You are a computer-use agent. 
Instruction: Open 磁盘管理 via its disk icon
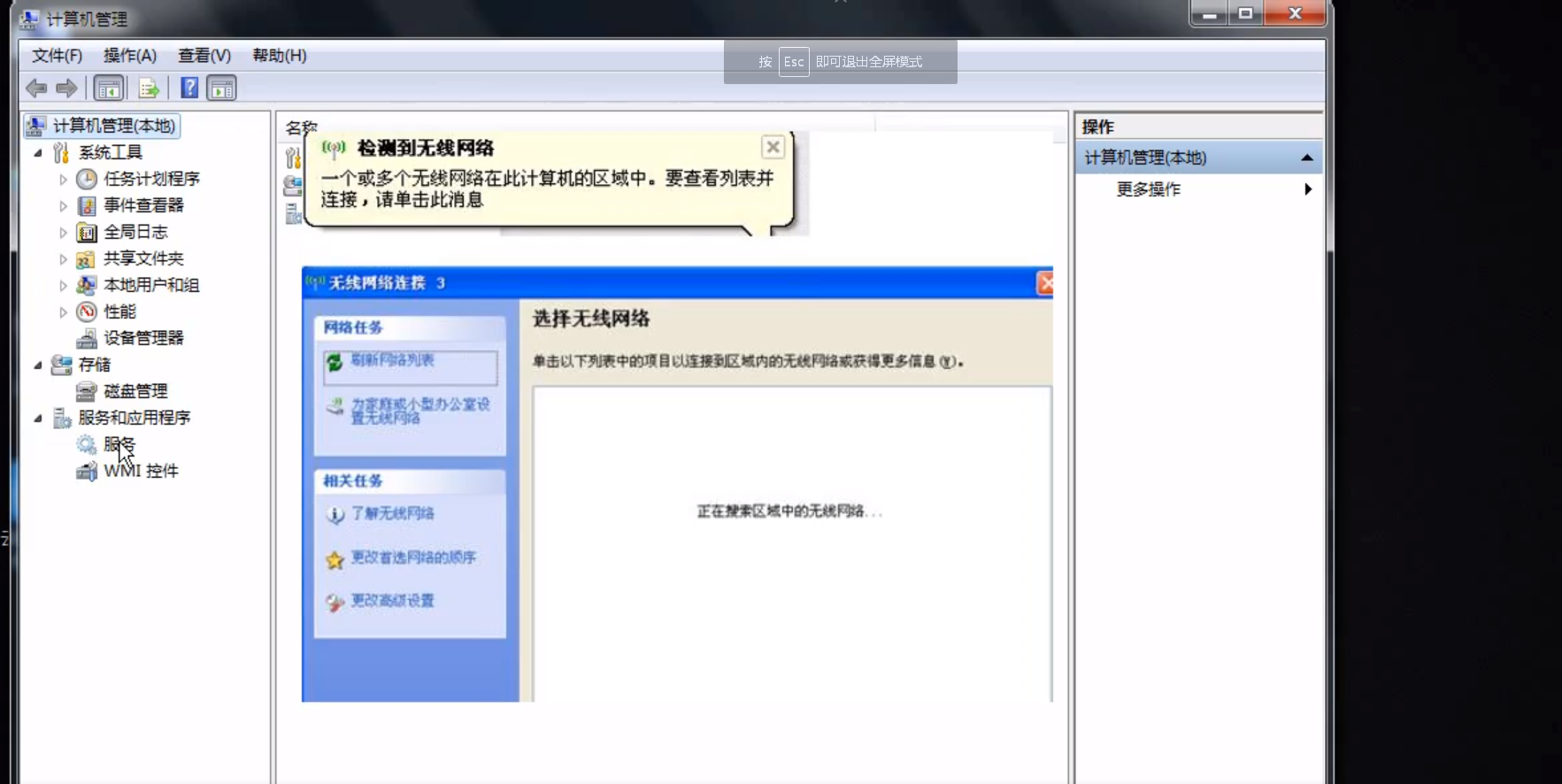point(87,391)
